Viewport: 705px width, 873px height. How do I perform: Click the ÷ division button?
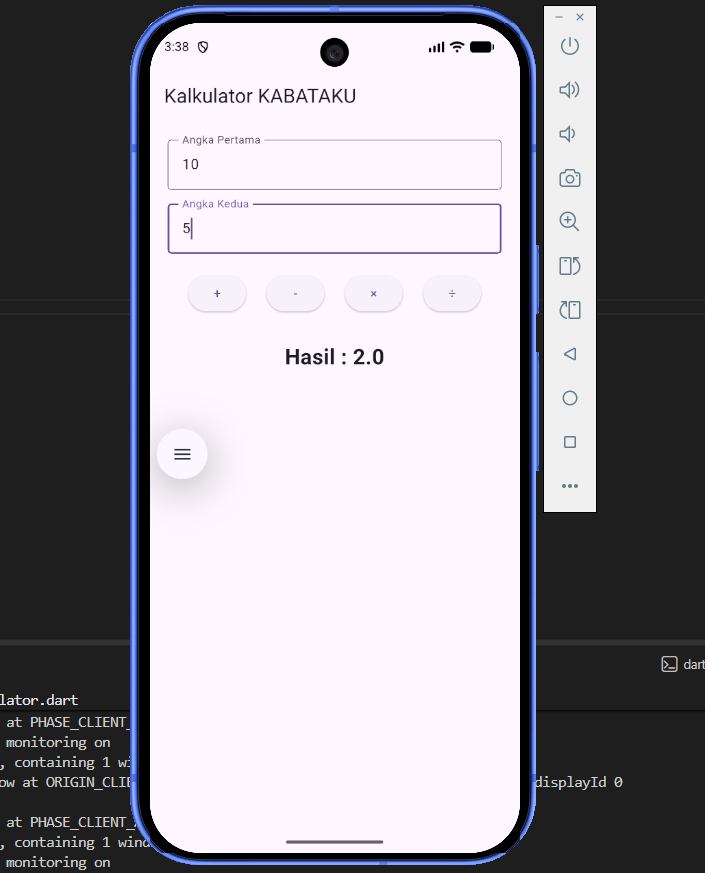[x=452, y=293]
